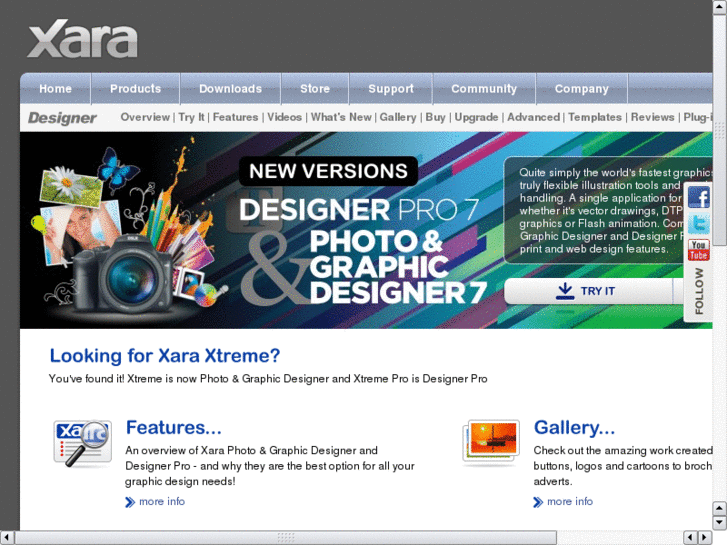
Task: Click the Looking for Xara Xtreme? heading
Action: point(165,356)
